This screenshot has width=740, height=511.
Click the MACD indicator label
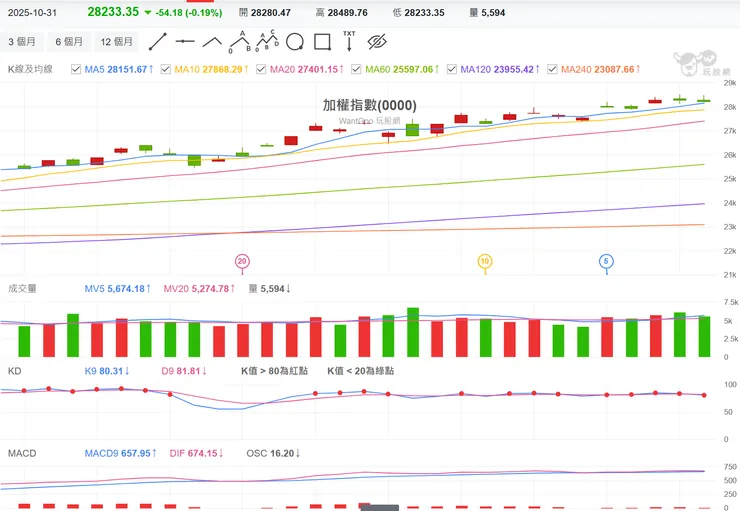coord(22,453)
